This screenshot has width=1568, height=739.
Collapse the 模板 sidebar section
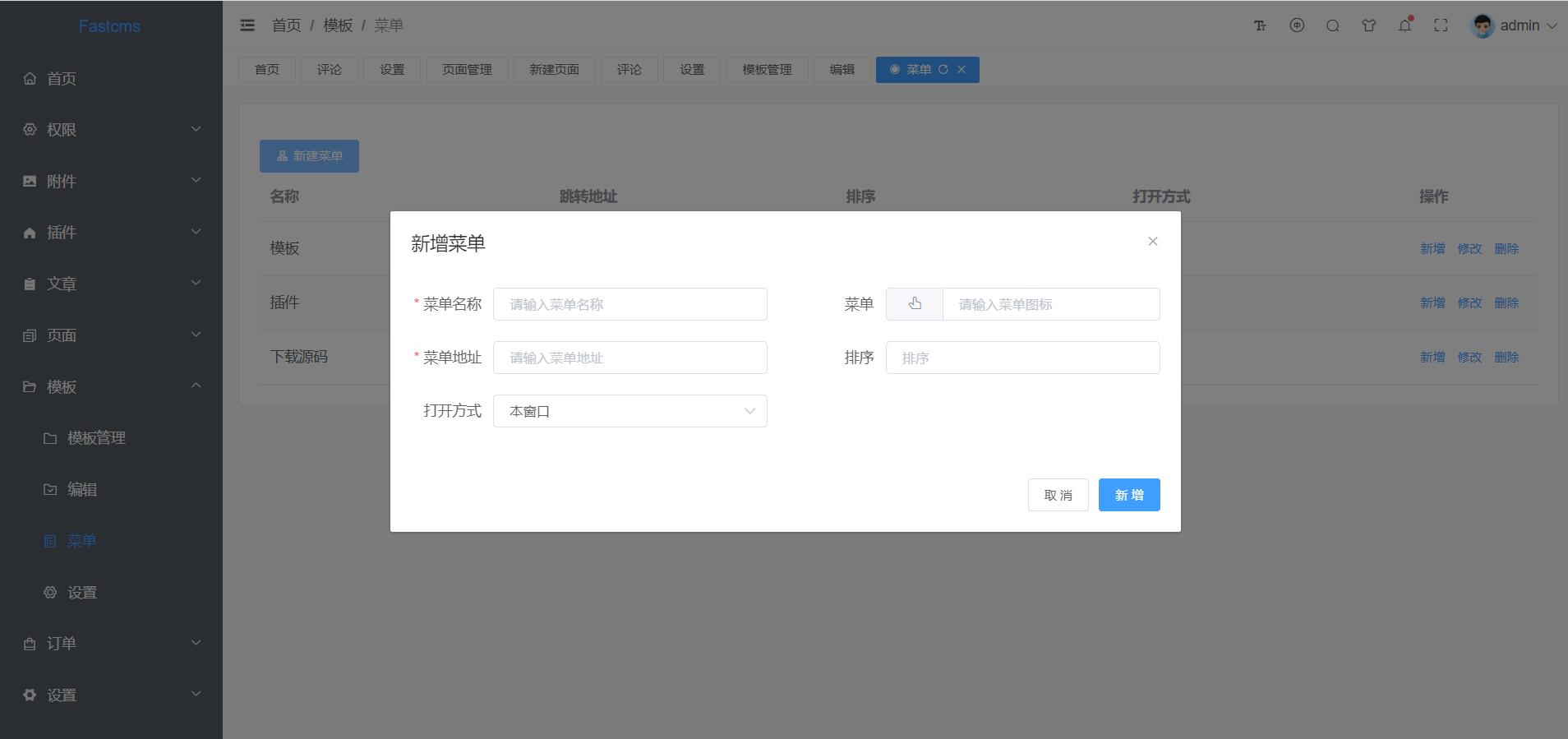coord(111,386)
